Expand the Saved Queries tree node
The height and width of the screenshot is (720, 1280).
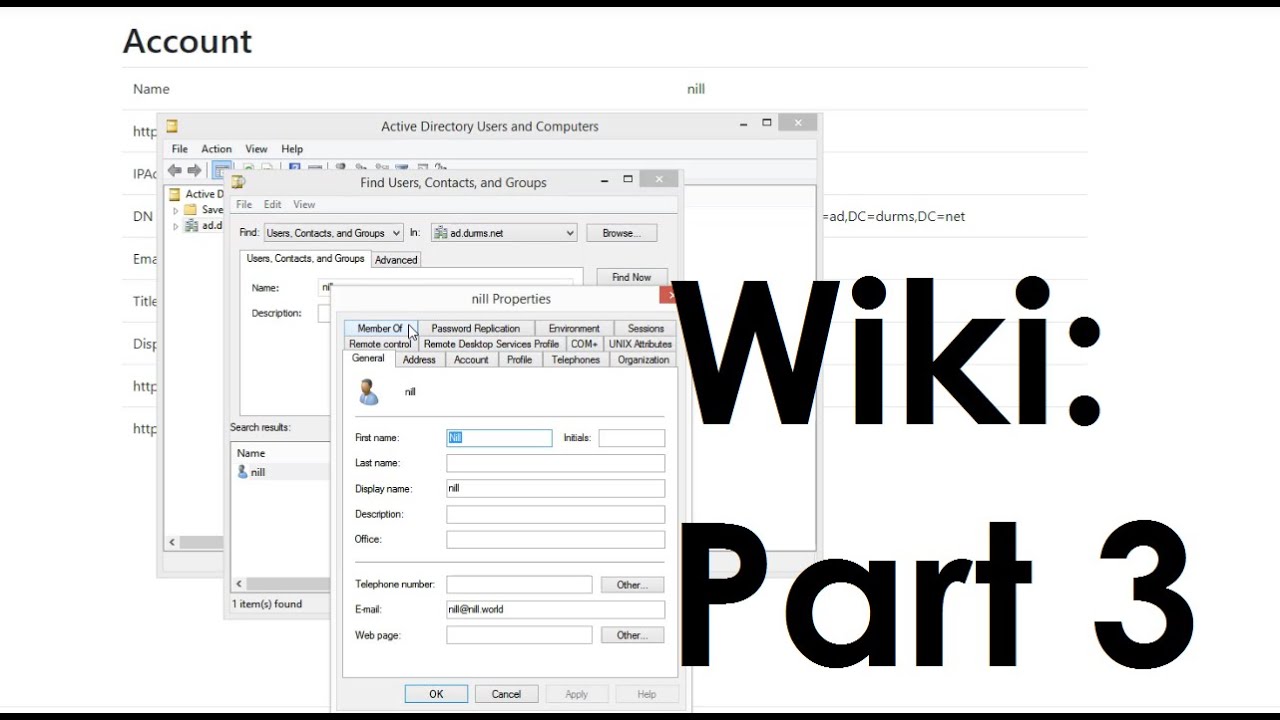[176, 210]
